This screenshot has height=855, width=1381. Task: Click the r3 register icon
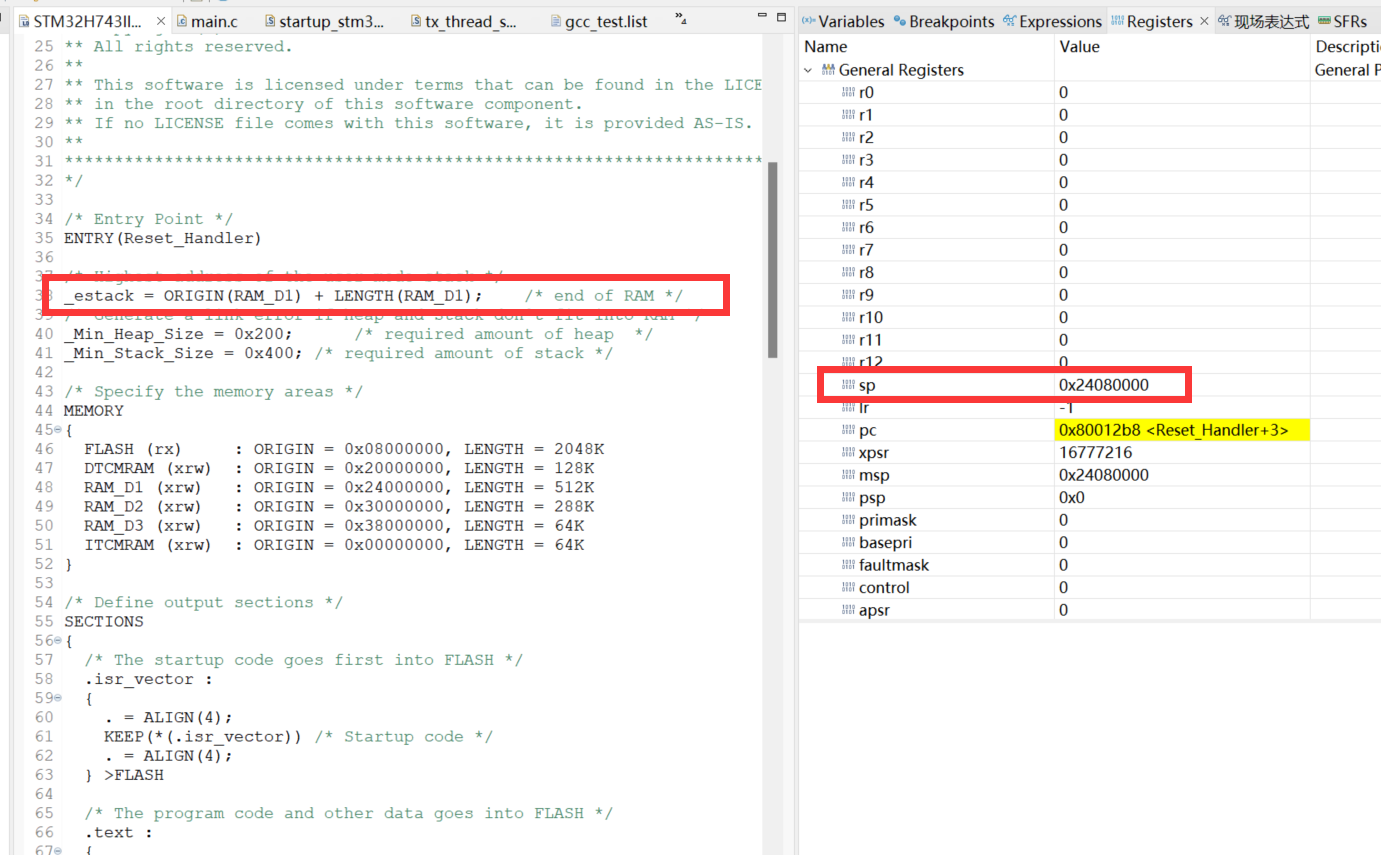pos(848,160)
